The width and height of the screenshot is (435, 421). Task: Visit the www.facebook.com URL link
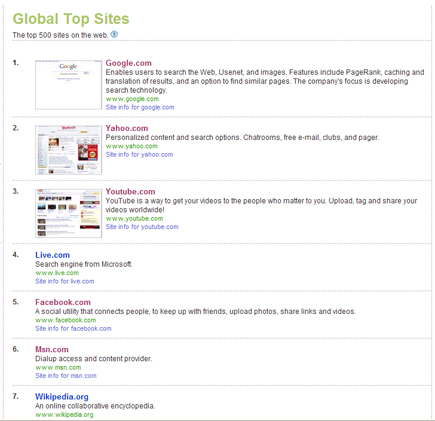66,320
